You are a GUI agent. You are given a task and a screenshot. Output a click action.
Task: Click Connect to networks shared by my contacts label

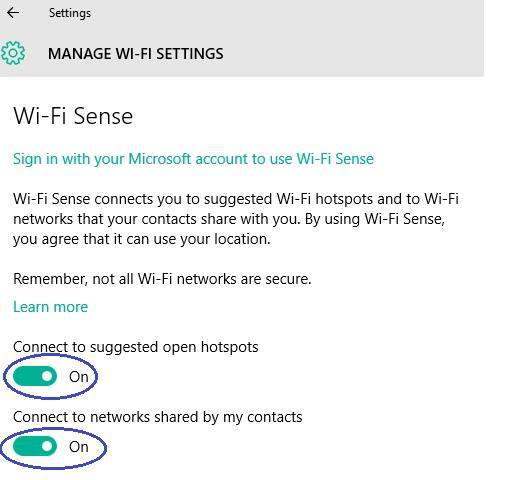pos(158,417)
